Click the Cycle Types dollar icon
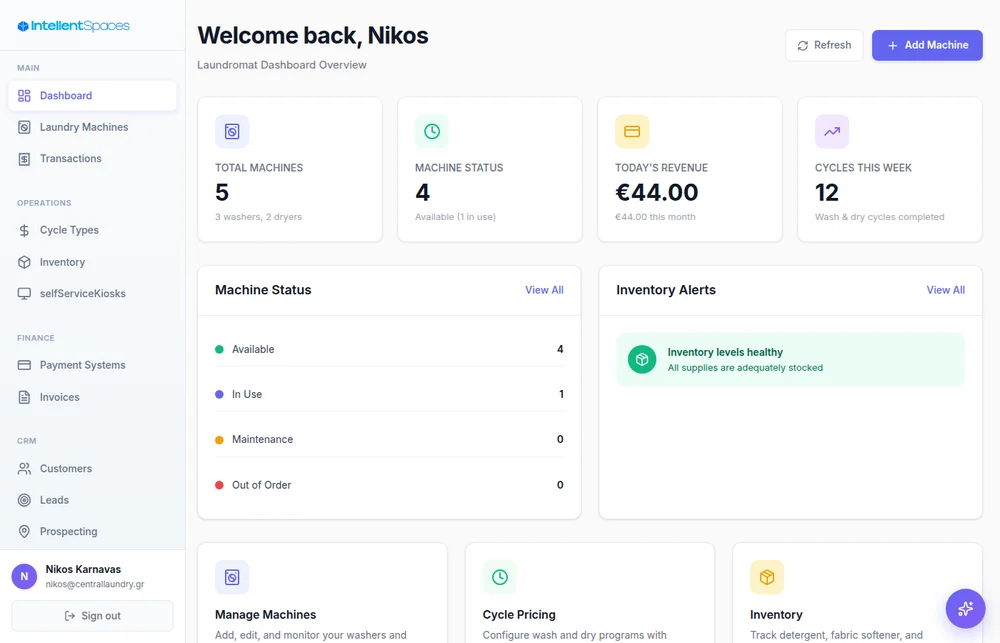 coord(24,230)
